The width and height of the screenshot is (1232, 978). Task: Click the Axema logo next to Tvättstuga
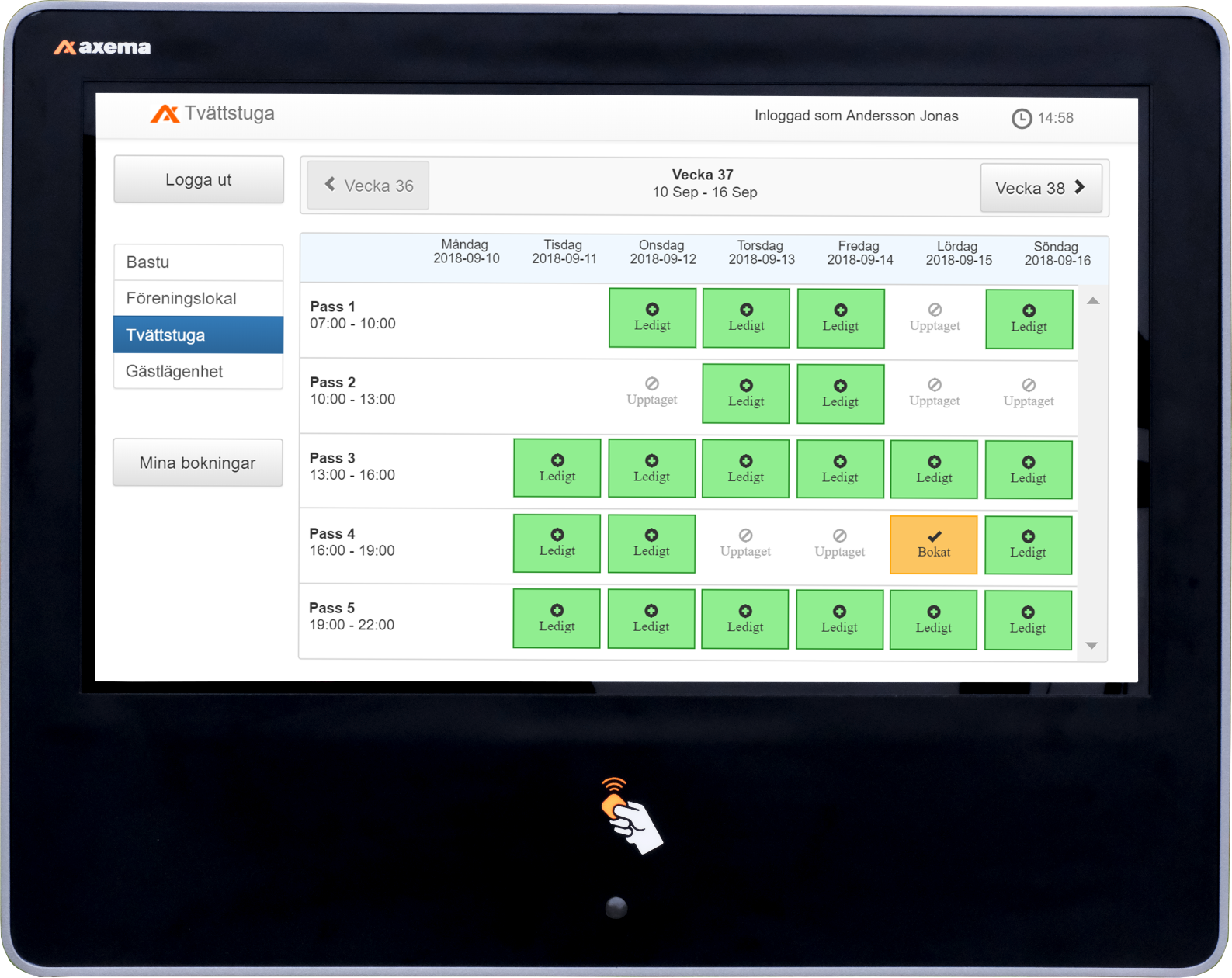(x=165, y=114)
